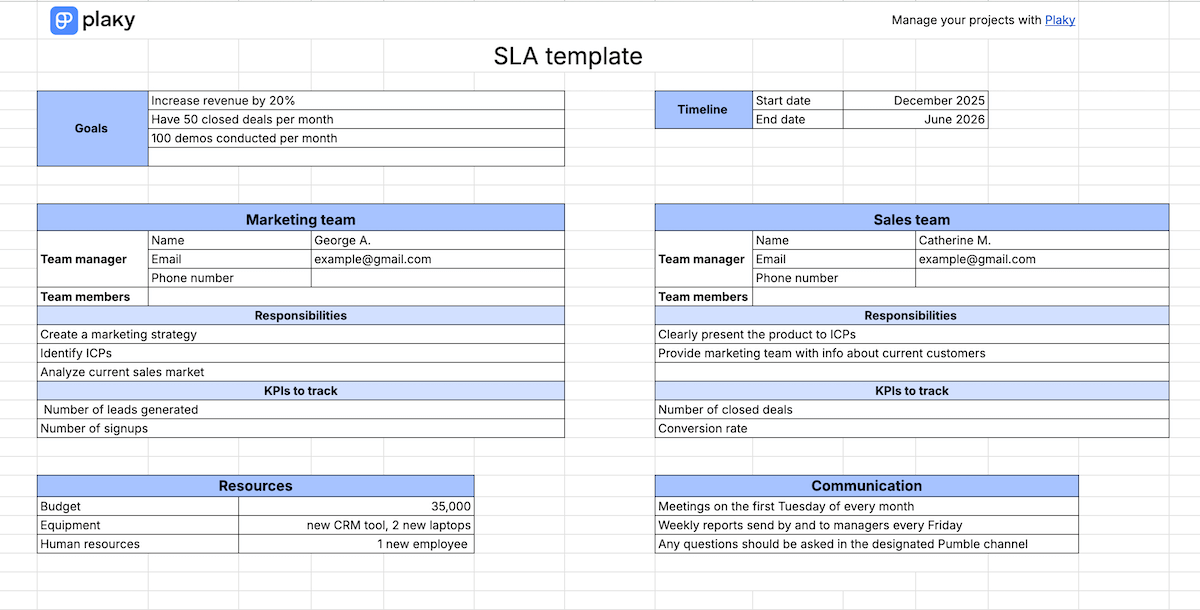
Task: Click the Communication header cell
Action: click(866, 485)
